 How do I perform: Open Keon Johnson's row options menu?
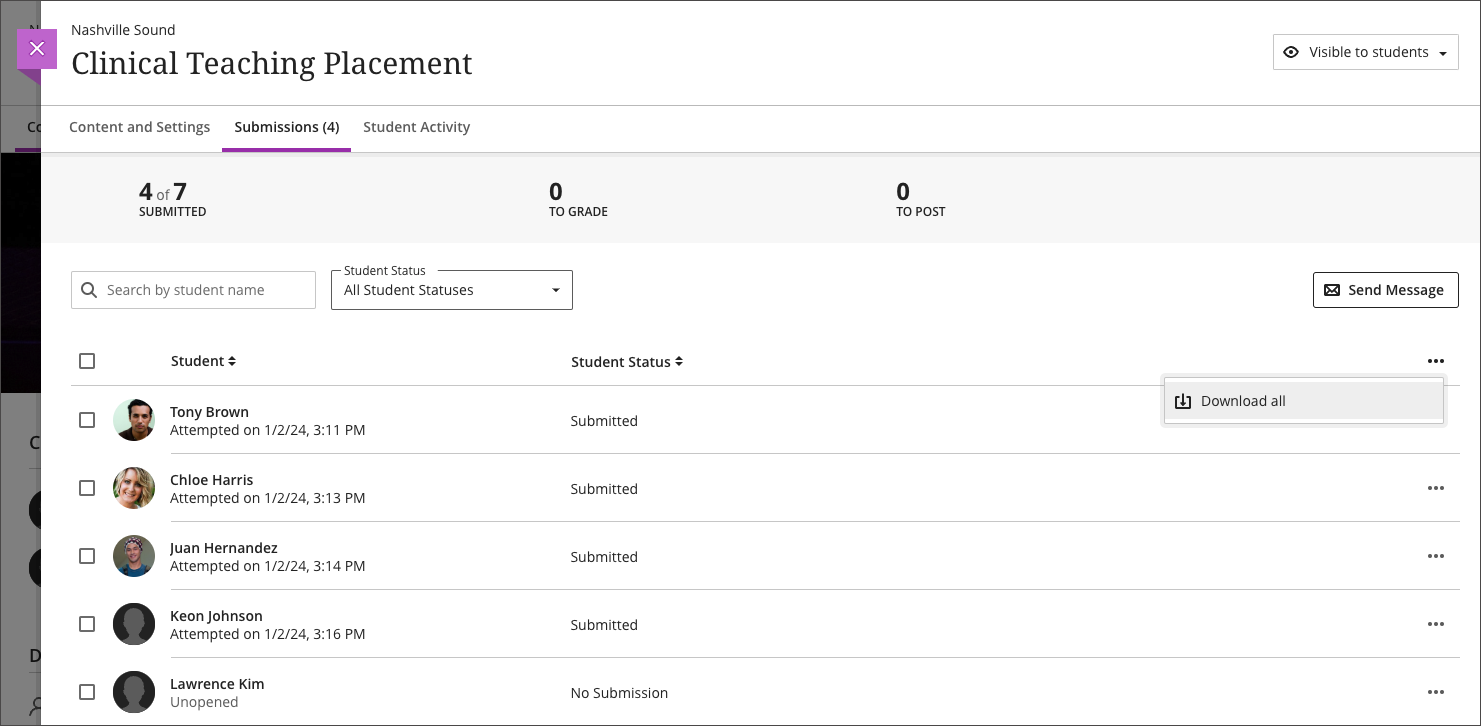click(x=1436, y=624)
